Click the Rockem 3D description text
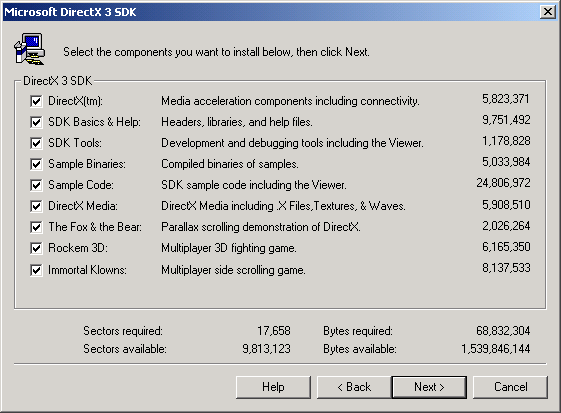 tap(229, 248)
